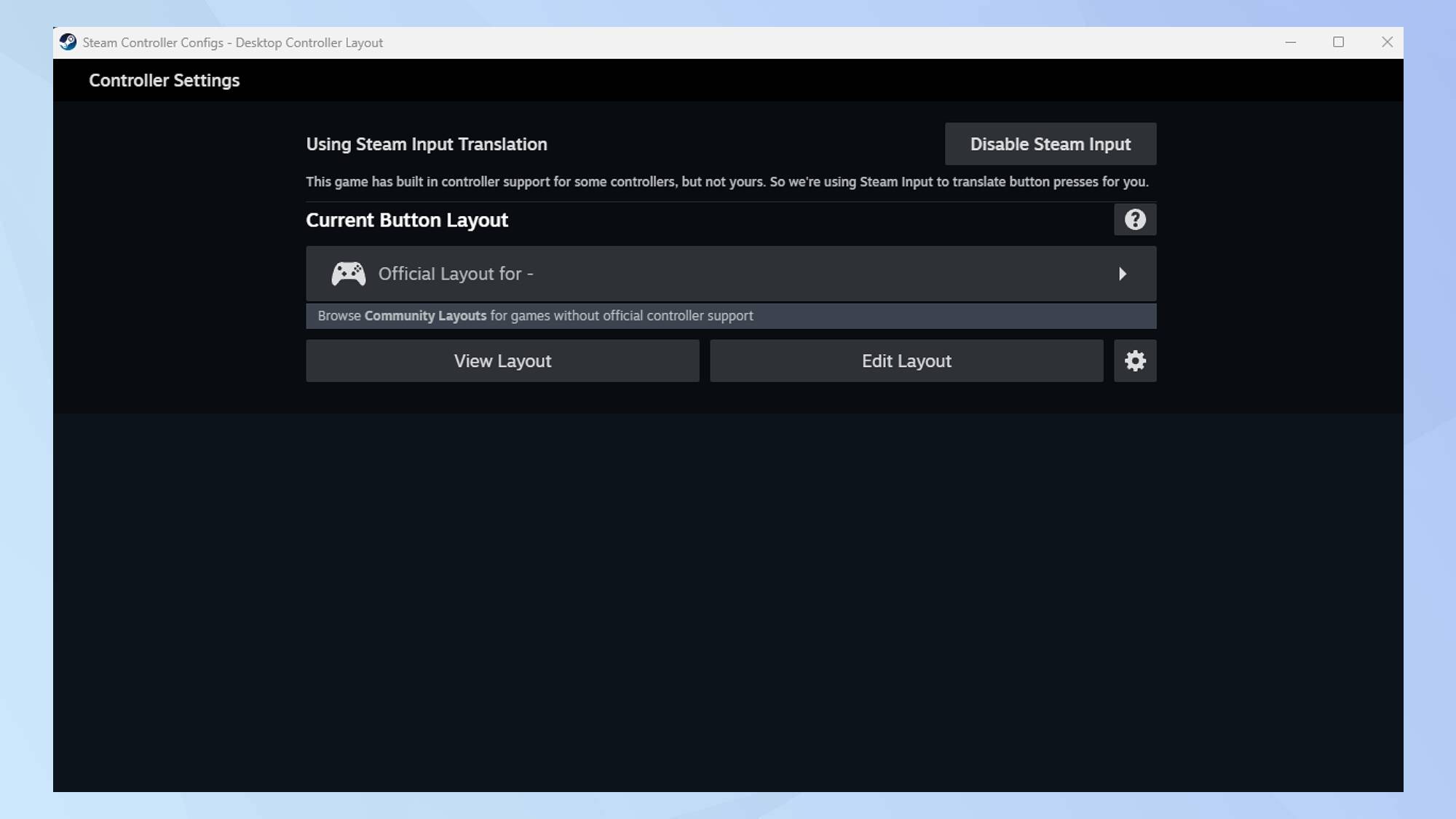Click the Current Button Layout heading
This screenshot has width=1456, height=819.
tap(406, 220)
